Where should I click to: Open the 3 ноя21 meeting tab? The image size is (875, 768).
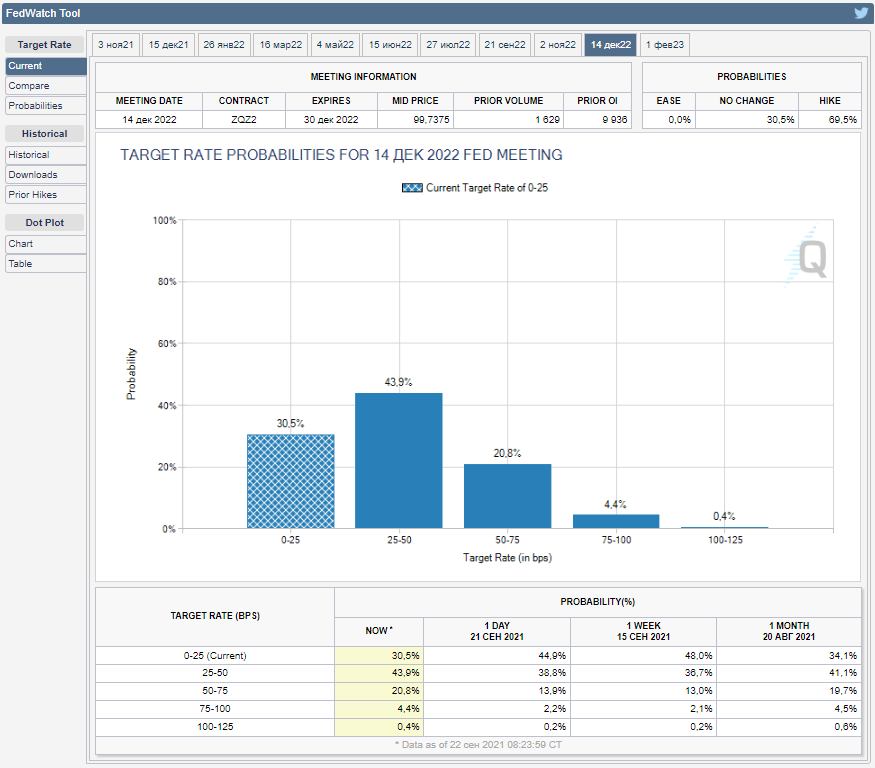[x=116, y=45]
